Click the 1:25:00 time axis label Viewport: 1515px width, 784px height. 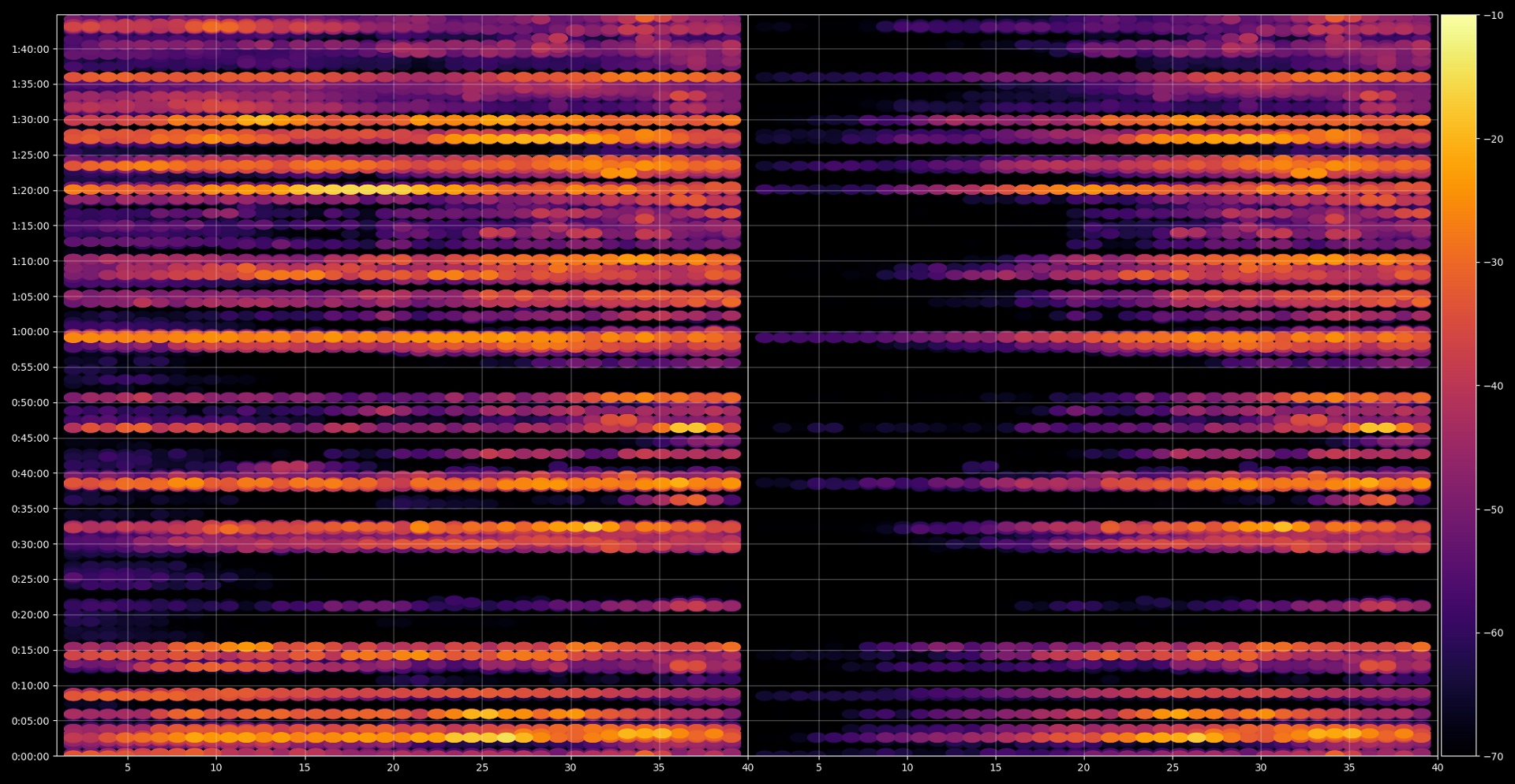click(x=30, y=155)
